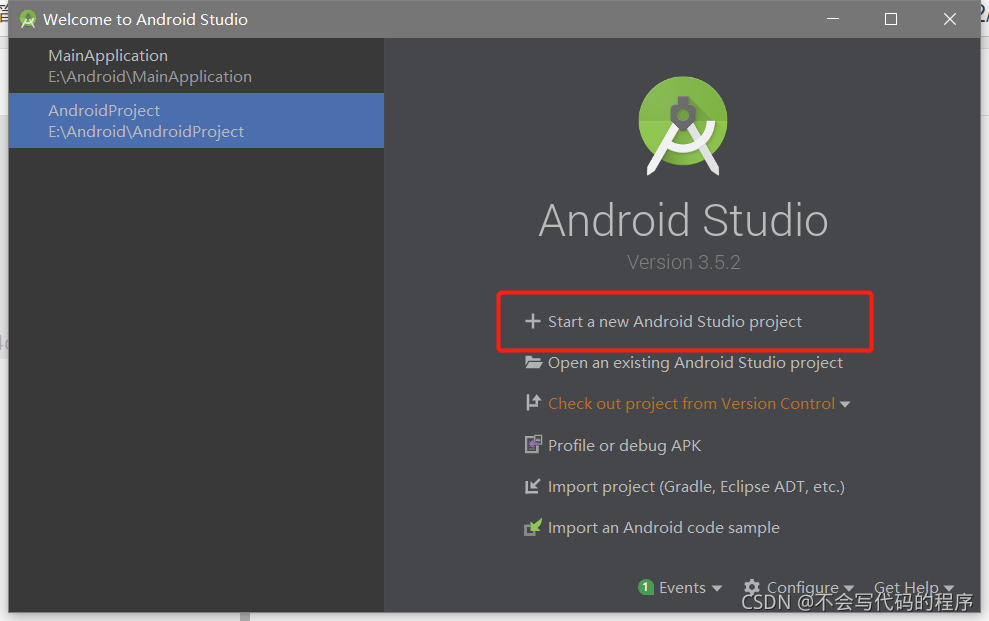989x621 pixels.
Task: Open the Events label
Action: 682,588
